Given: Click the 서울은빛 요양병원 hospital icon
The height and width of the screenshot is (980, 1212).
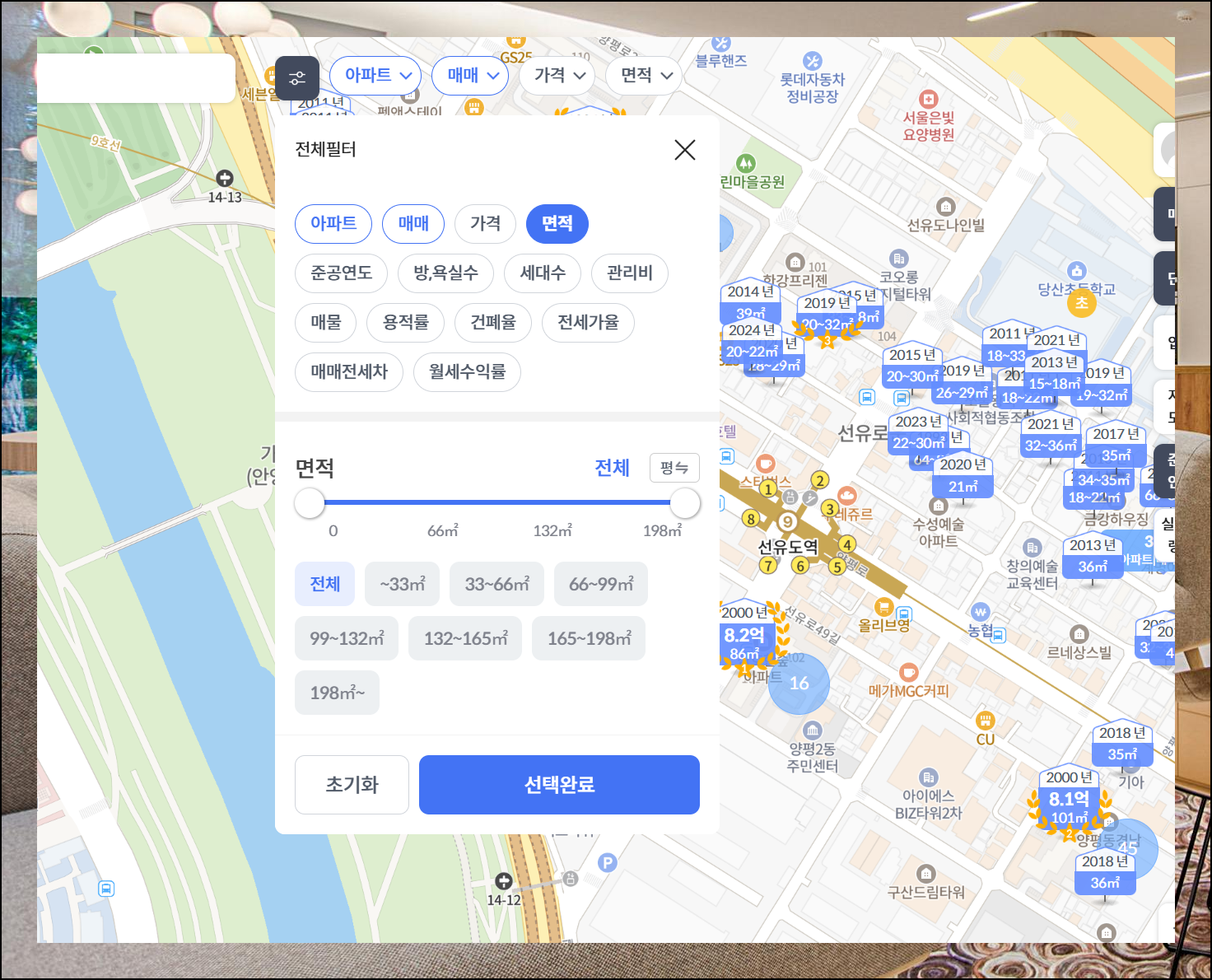Looking at the screenshot, I should point(929,99).
